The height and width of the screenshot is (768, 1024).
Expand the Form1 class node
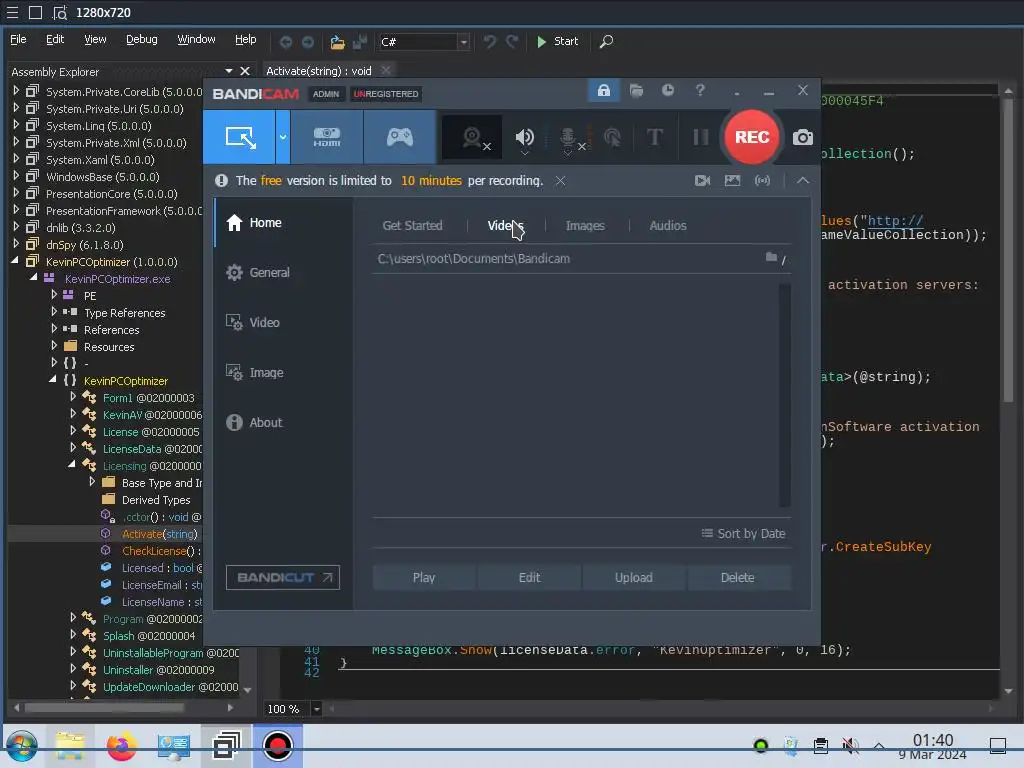point(73,397)
